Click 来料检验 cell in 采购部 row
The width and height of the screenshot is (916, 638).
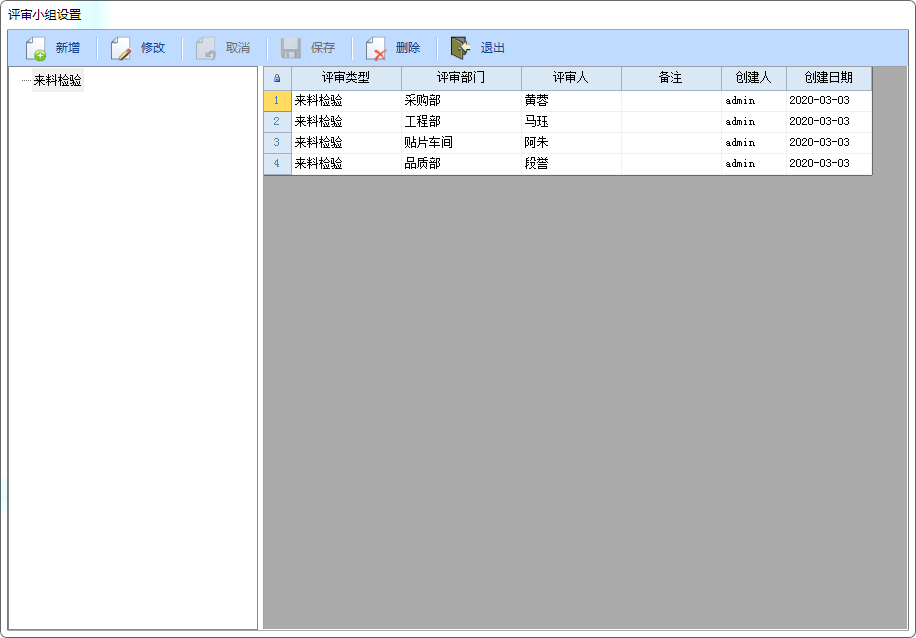click(346, 101)
